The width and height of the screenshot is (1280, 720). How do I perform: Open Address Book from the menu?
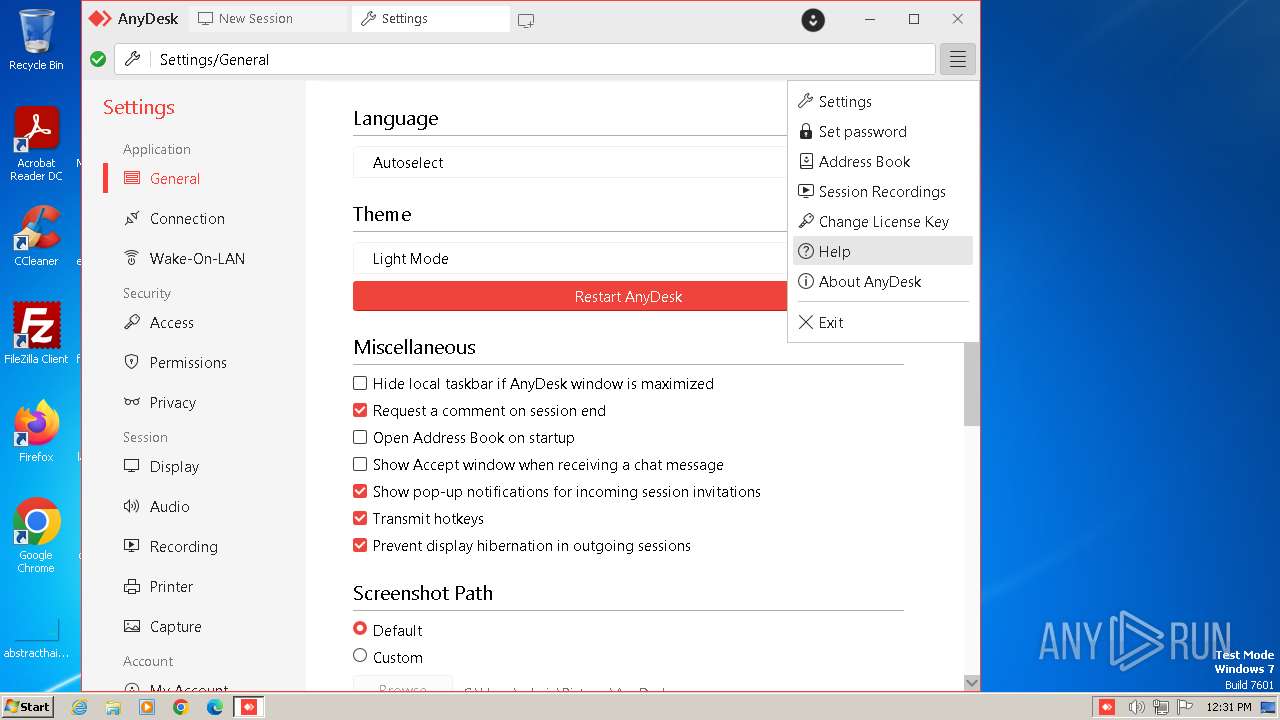[883, 161]
